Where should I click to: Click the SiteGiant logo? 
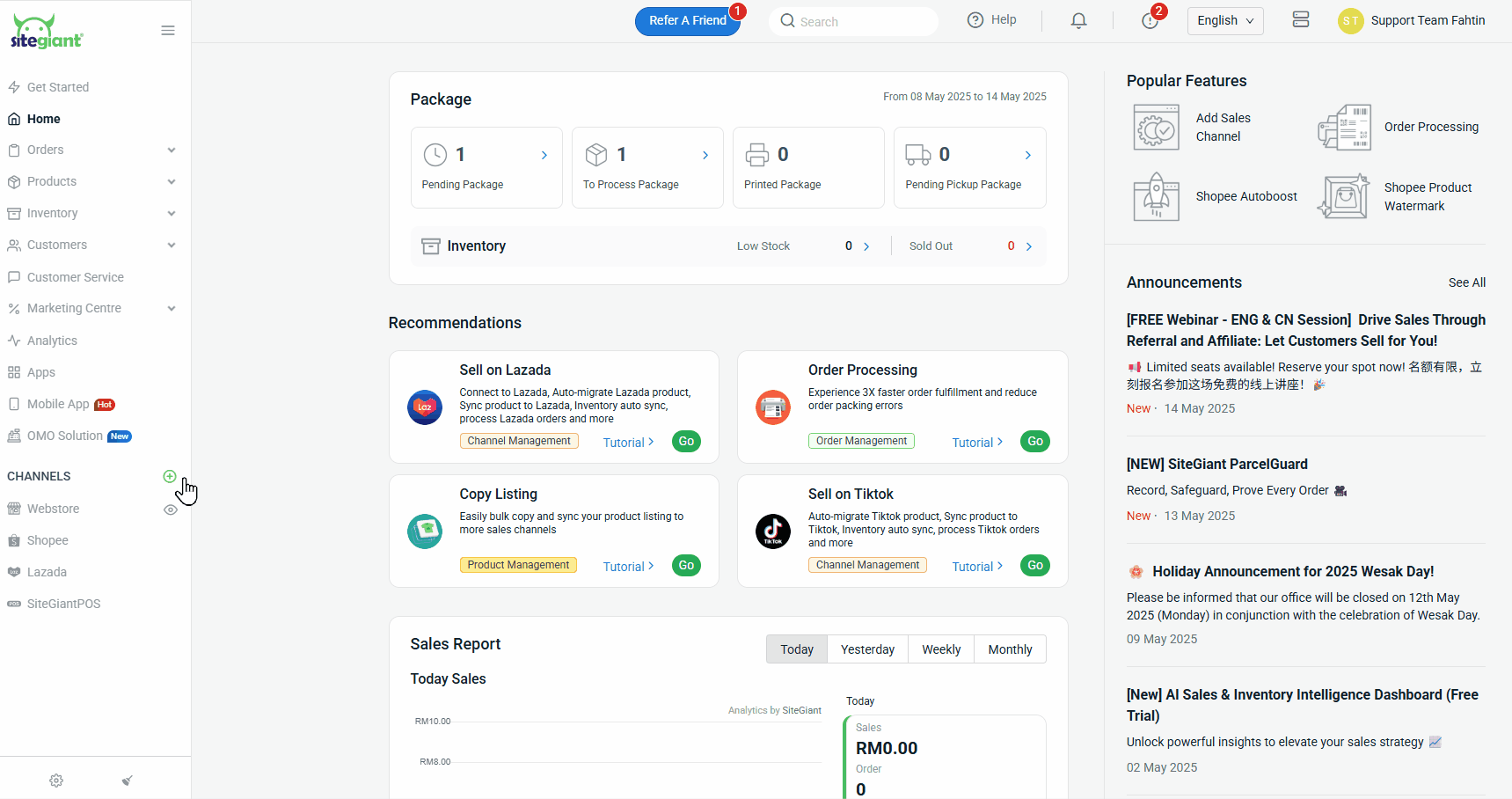point(47,31)
